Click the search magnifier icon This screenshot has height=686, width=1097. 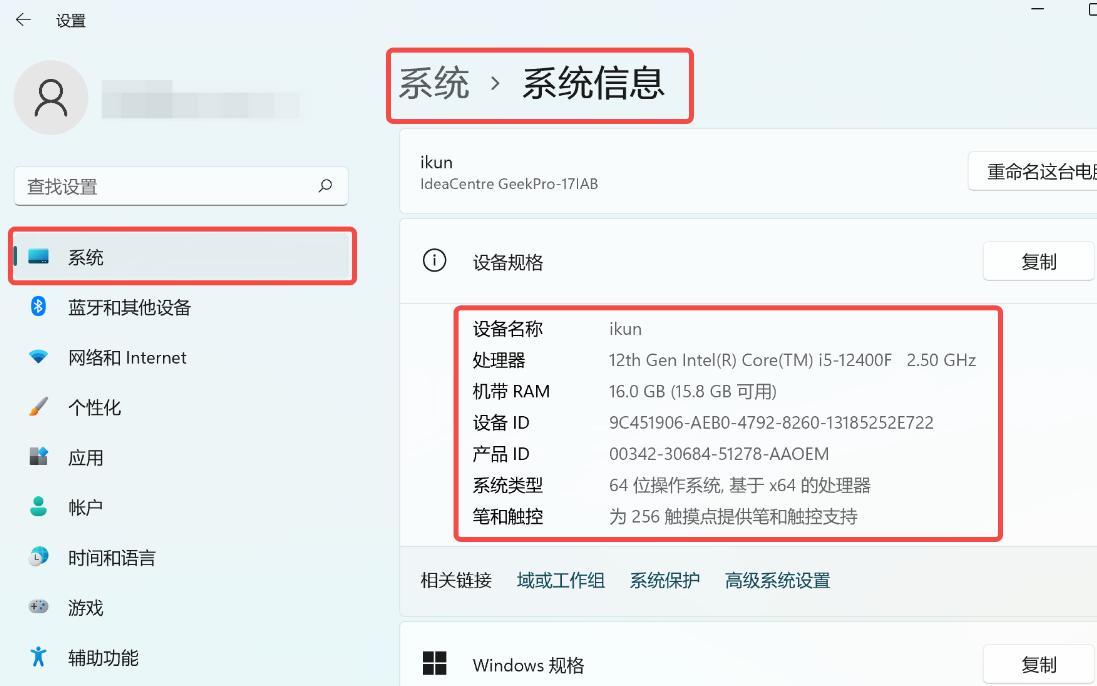click(325, 186)
